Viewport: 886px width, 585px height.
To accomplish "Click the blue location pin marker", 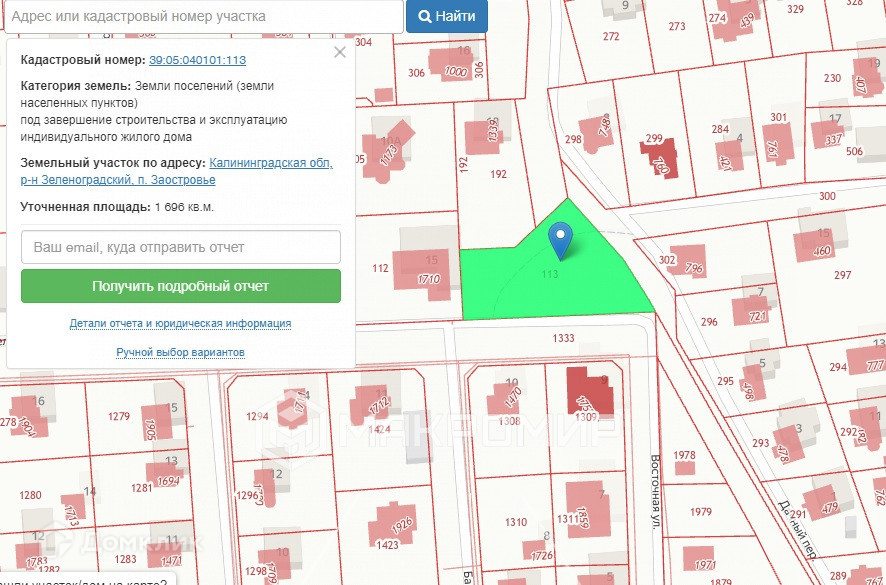I will 561,240.
